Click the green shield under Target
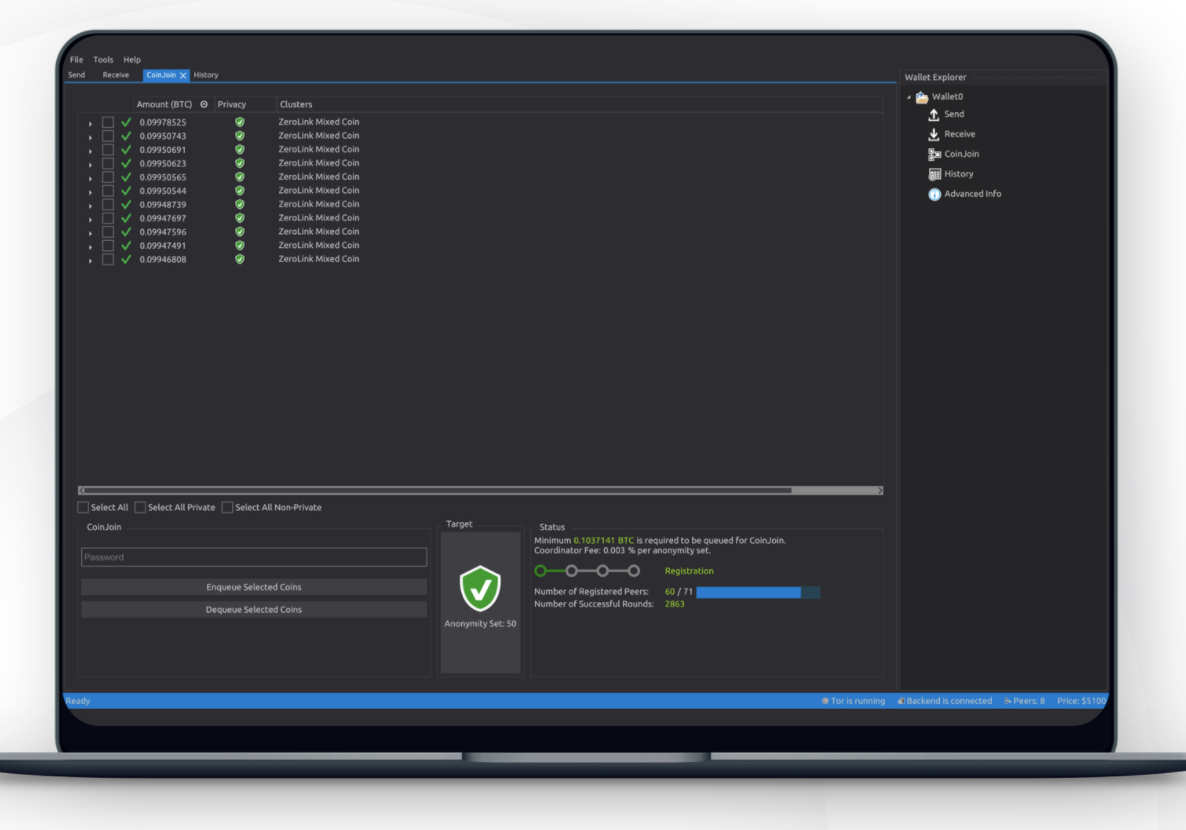1186x830 pixels. click(480, 589)
